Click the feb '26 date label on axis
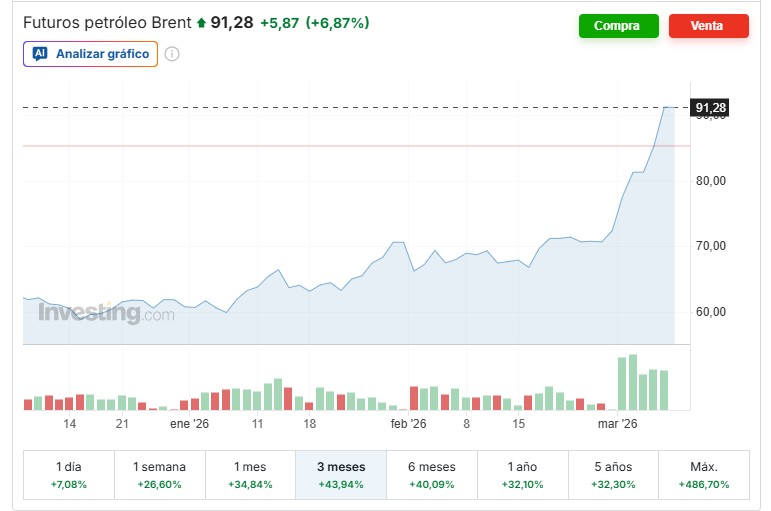771x511 pixels. point(408,424)
